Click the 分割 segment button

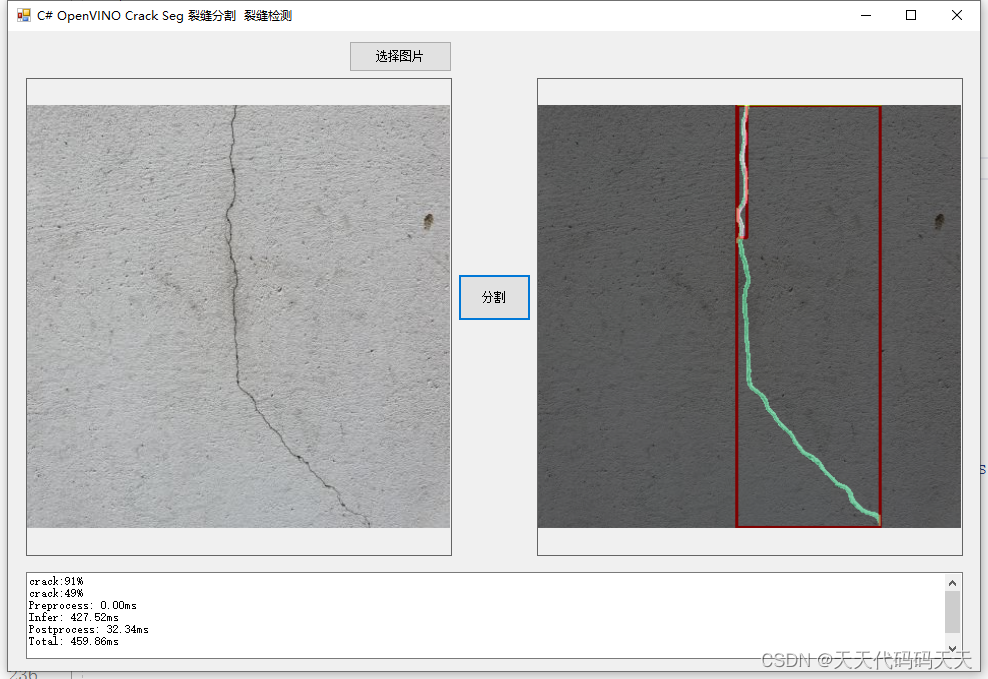pyautogui.click(x=494, y=297)
